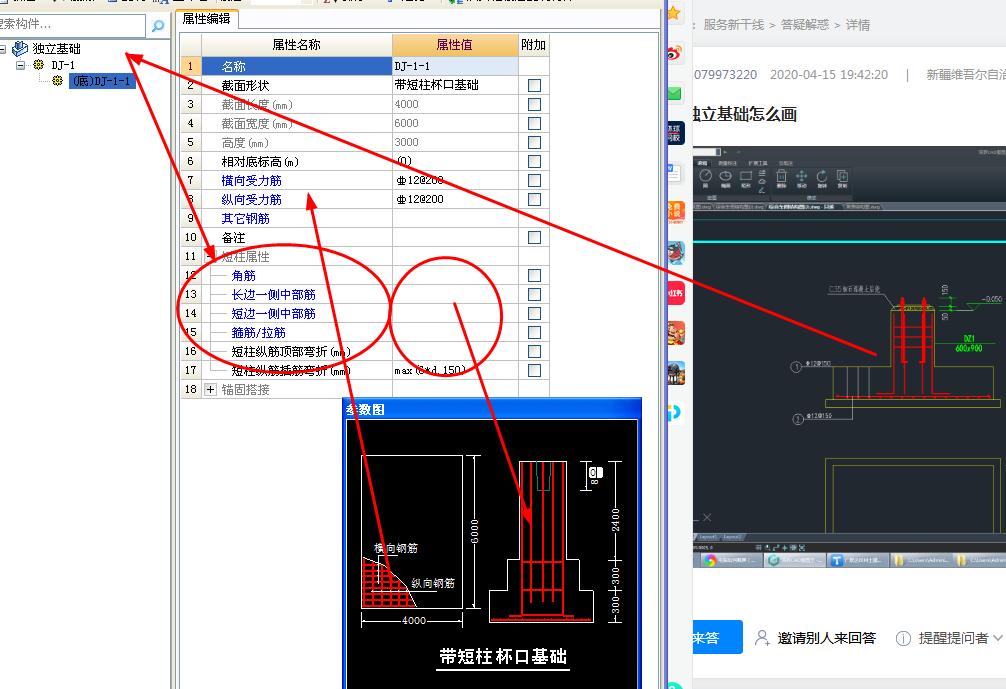Click the 独立基础 foundation tree icon
This screenshot has height=689, width=1006.
point(20,49)
